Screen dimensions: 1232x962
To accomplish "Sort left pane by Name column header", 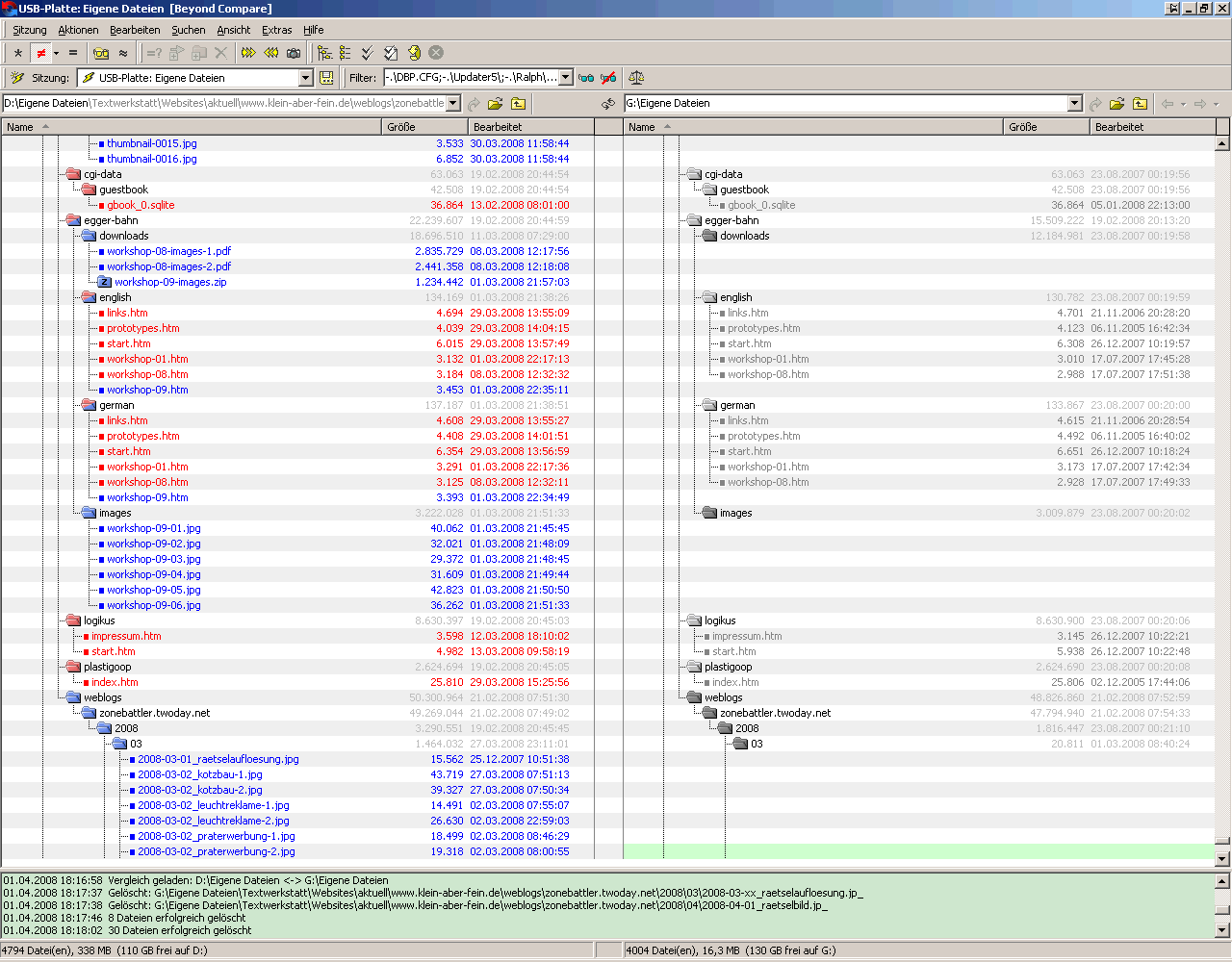I will click(x=192, y=127).
